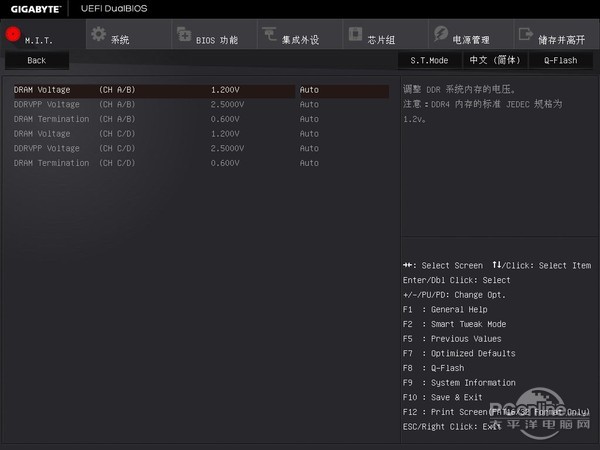Select the DRAM Voltage (CH C/D) row label
Image resolution: width=600 pixels, height=450 pixels.
point(75,134)
